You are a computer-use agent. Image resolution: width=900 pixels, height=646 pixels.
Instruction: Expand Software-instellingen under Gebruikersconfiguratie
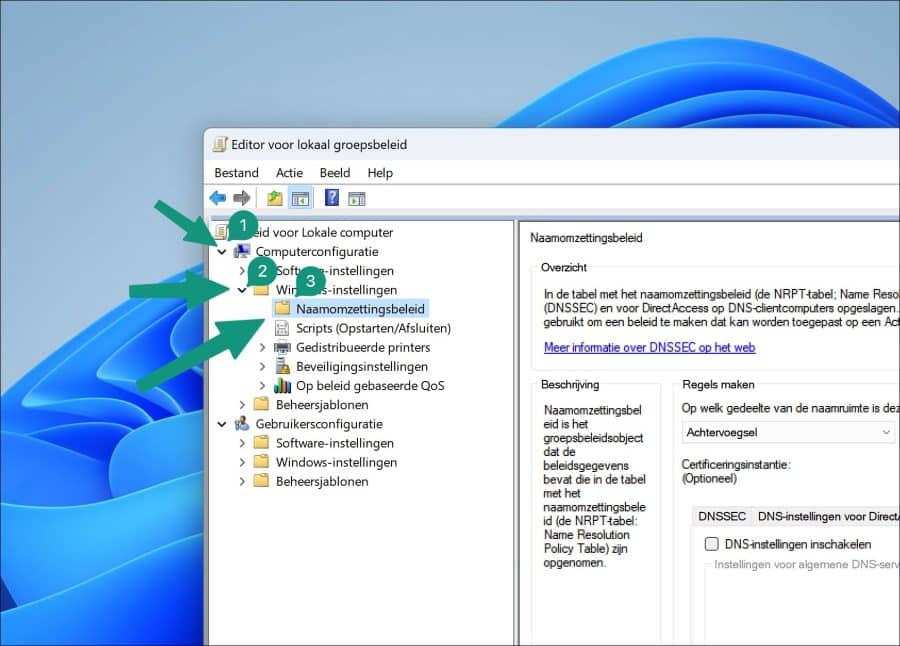242,443
